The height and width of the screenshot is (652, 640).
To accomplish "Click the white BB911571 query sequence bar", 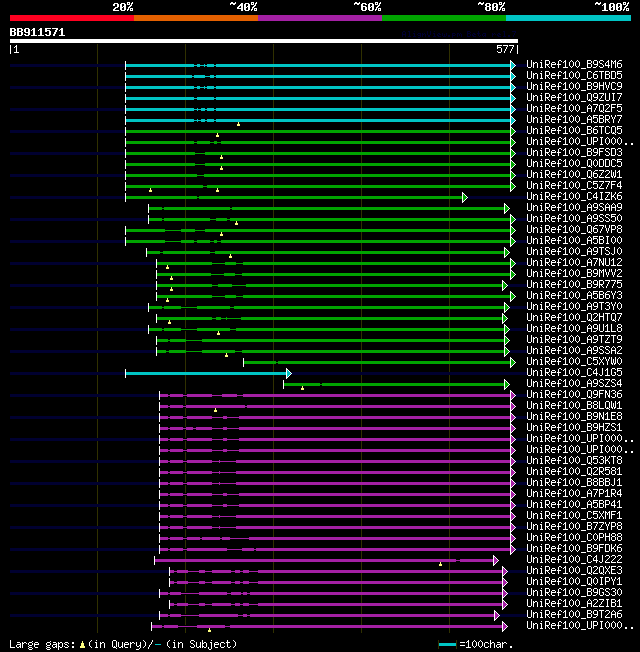I will click(x=264, y=41).
